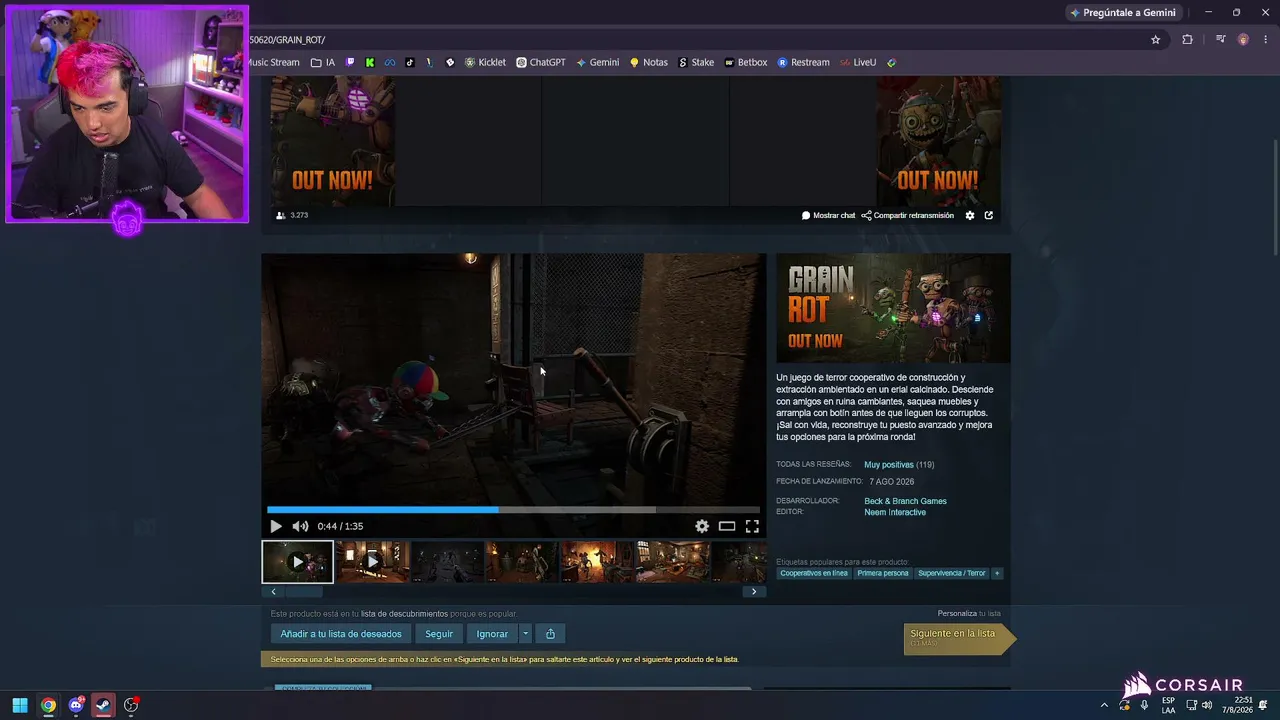Screen dimensions: 1280x720
Task: Open the Supervivencia / Terror tag
Action: 952,573
